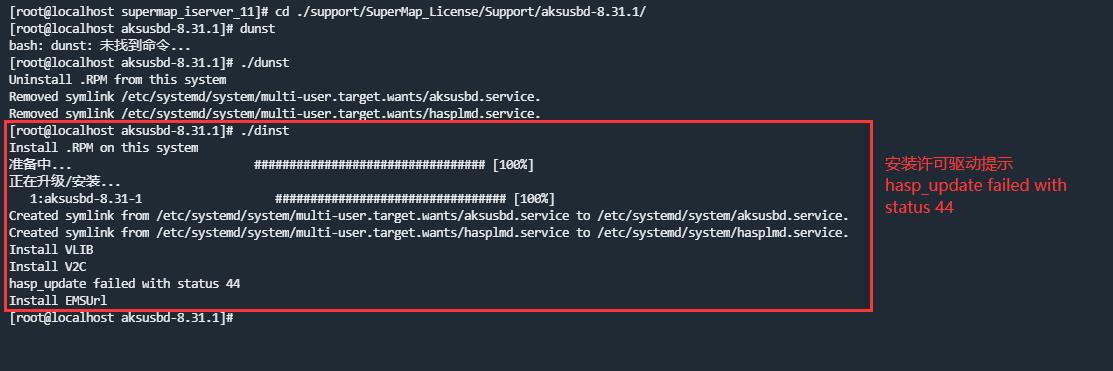Click the 'hasp_update failed with status 44' line
The height and width of the screenshot is (371, 1113).
point(124,284)
